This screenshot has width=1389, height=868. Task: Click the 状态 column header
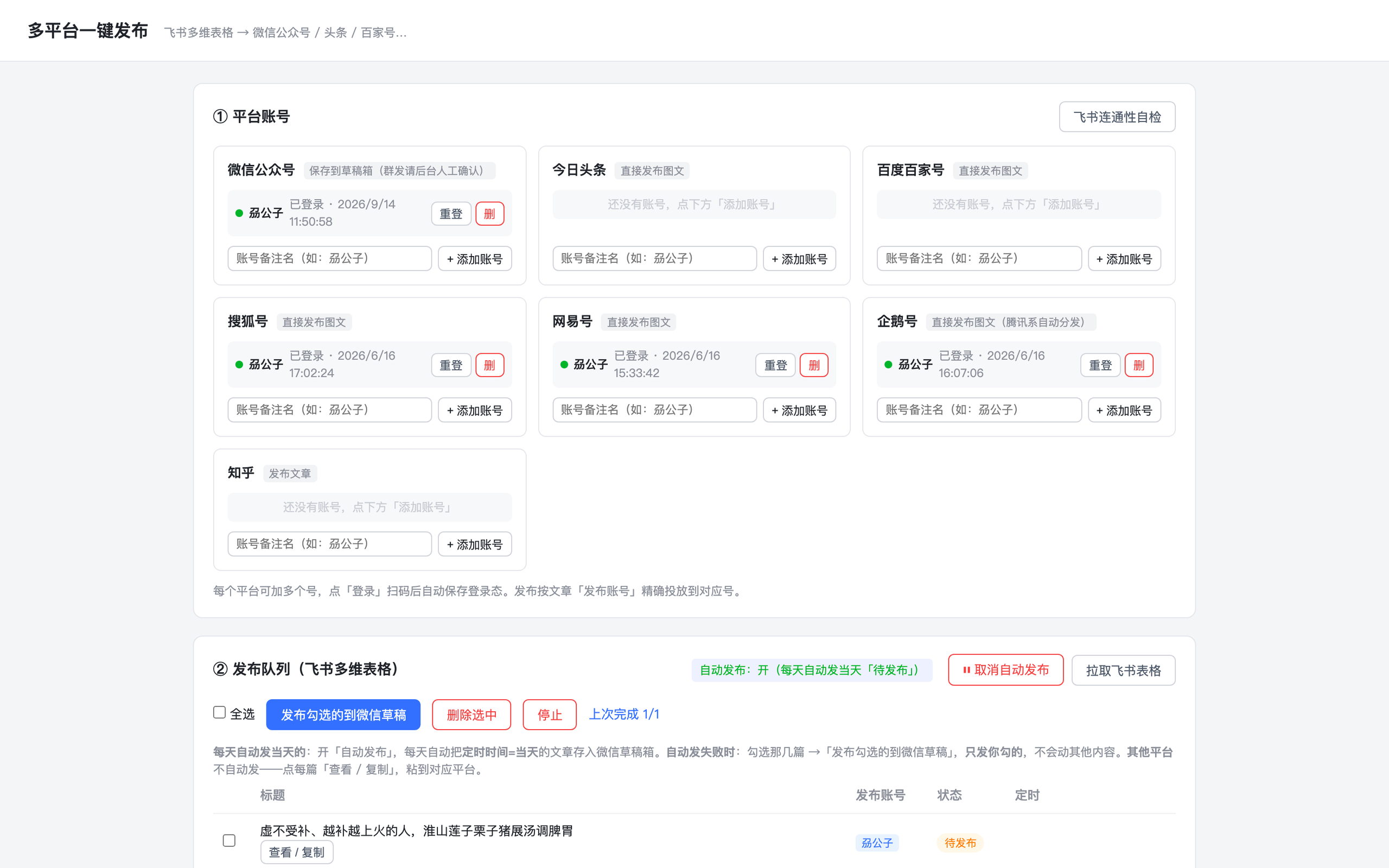tap(950, 795)
